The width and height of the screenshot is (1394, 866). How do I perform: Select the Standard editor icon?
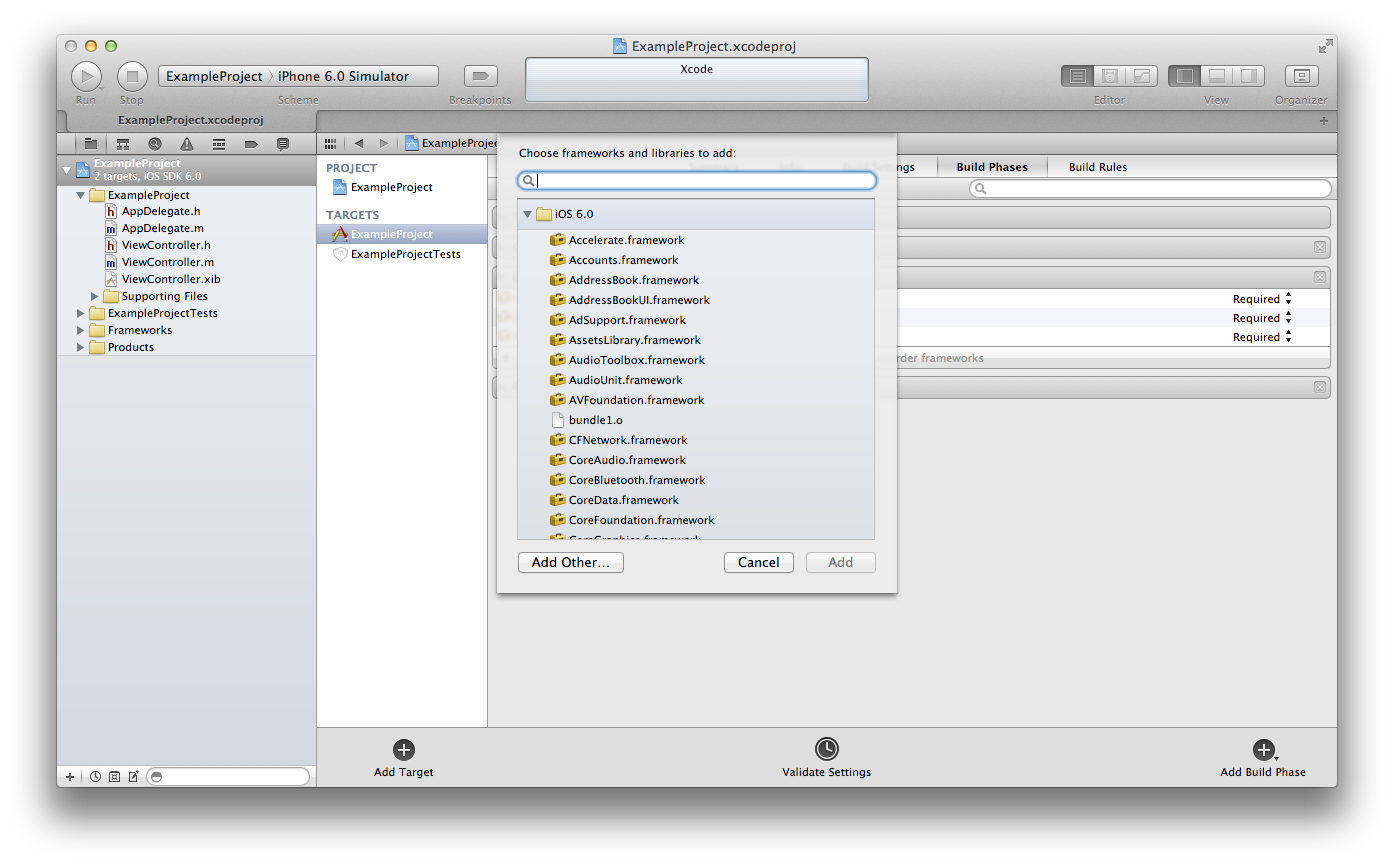tap(1077, 76)
